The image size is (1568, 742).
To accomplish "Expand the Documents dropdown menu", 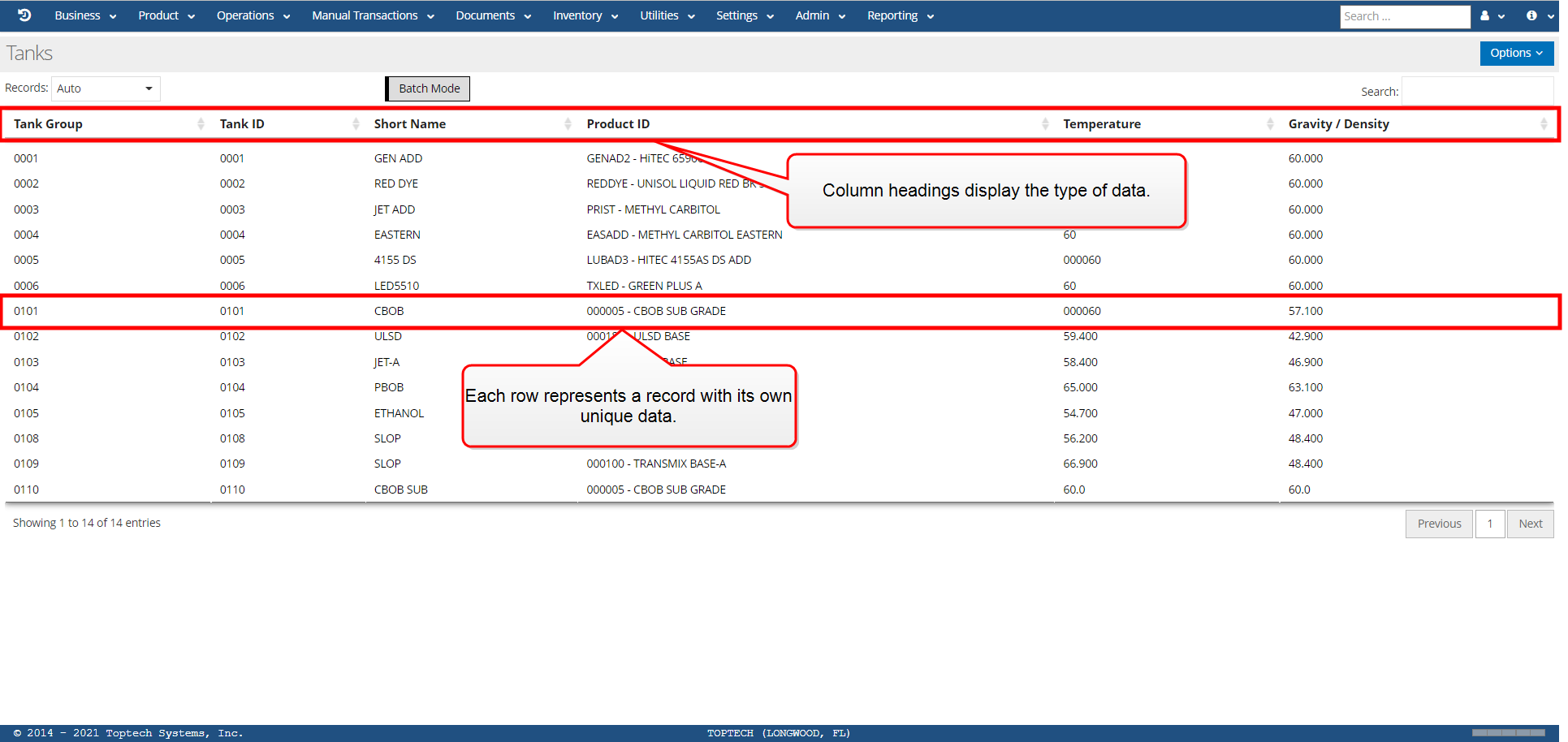I will coord(493,15).
